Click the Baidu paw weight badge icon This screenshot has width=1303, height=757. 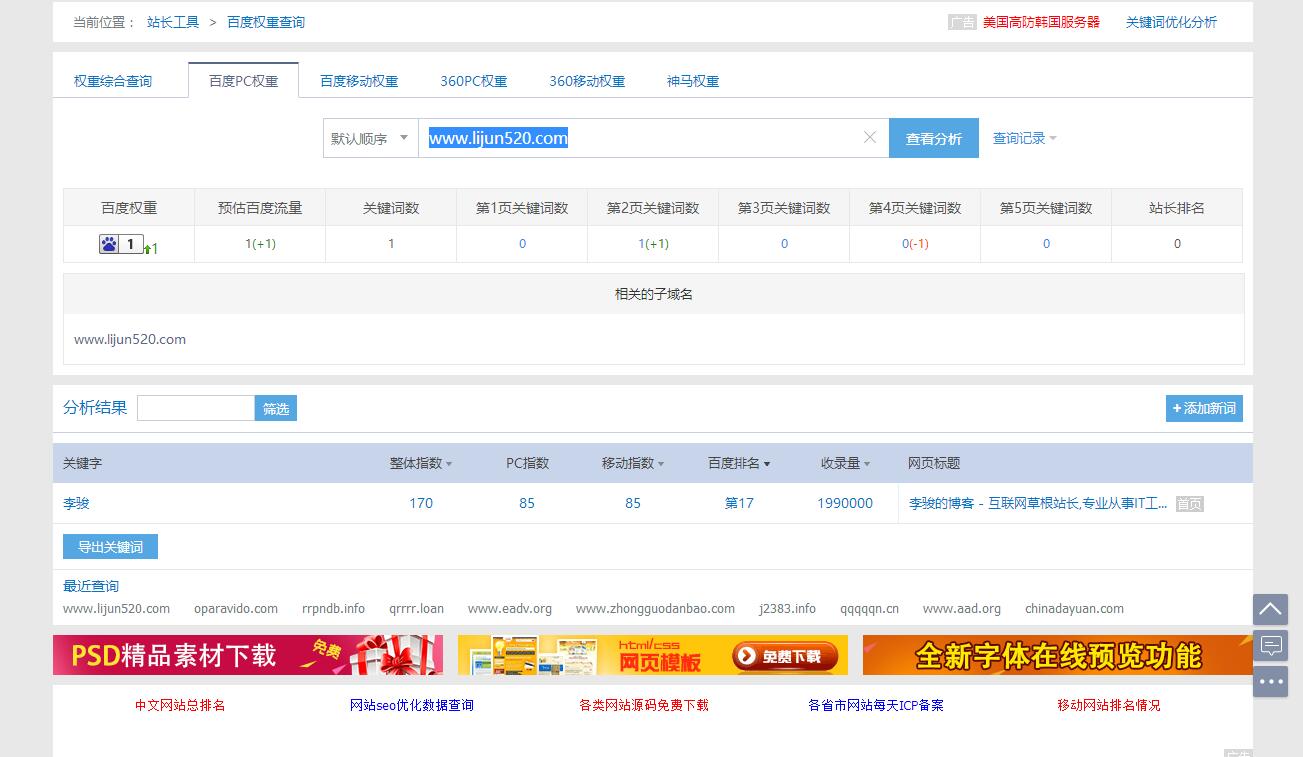pos(122,244)
